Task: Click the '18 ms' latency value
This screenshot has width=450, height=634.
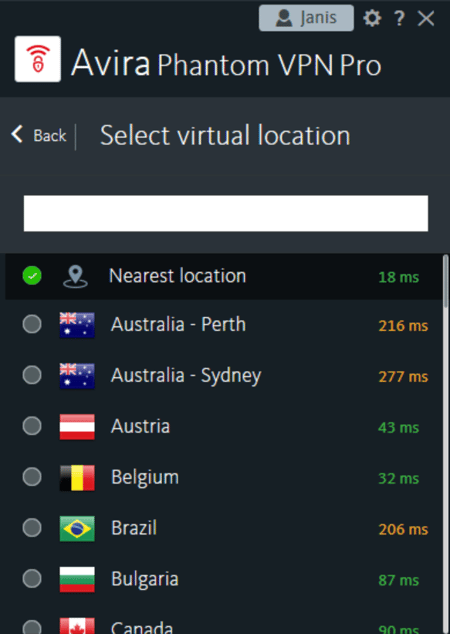Action: point(399,277)
